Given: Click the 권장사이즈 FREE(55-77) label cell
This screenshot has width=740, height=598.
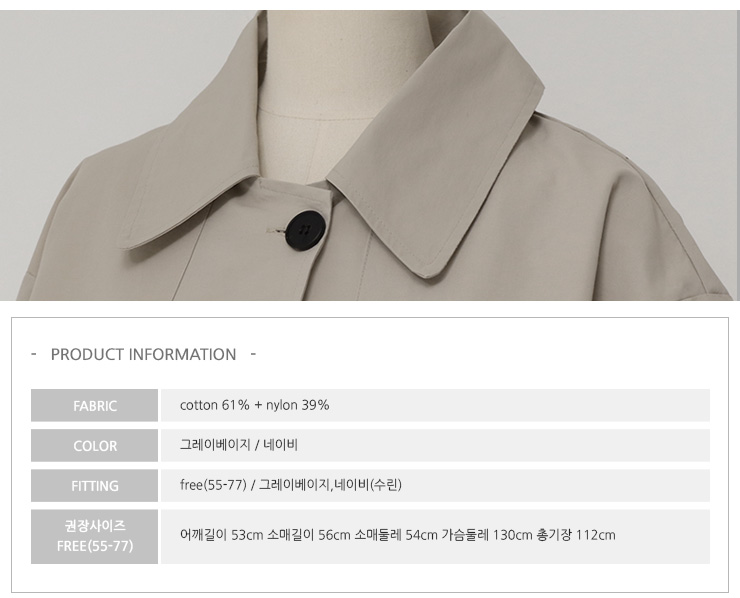Looking at the screenshot, I should click(x=94, y=536).
